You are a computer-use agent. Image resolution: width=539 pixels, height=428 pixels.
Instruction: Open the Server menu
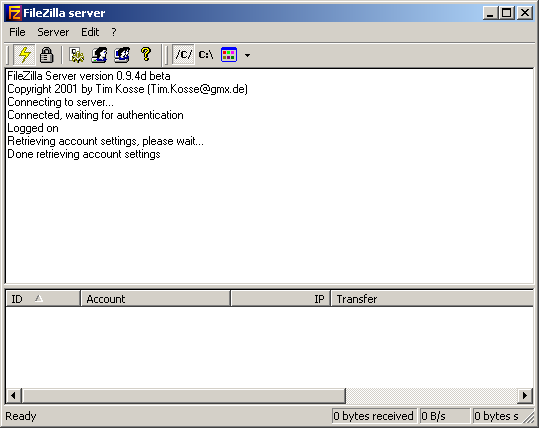[53, 32]
